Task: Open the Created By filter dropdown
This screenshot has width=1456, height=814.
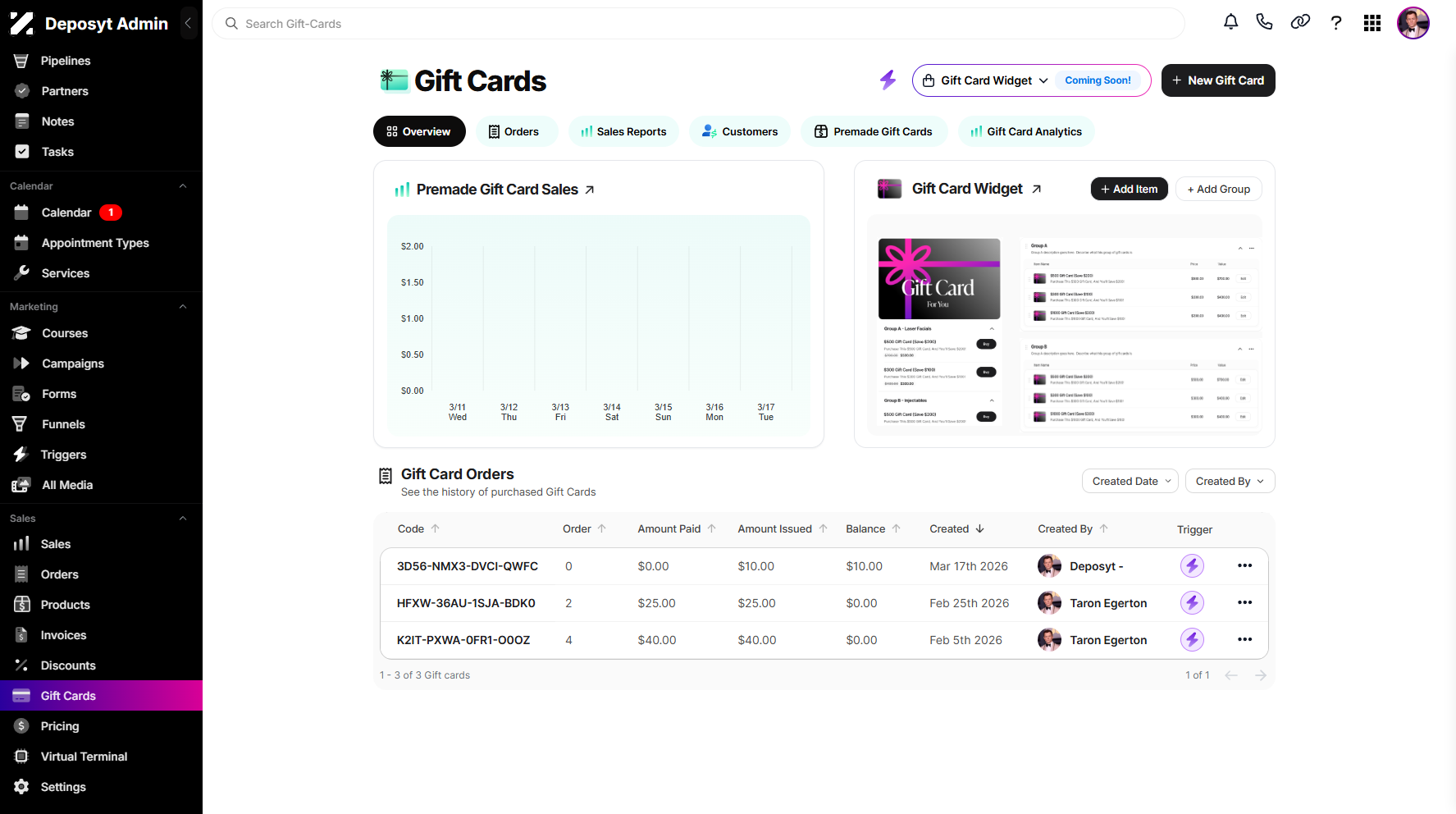Action: pos(1230,481)
